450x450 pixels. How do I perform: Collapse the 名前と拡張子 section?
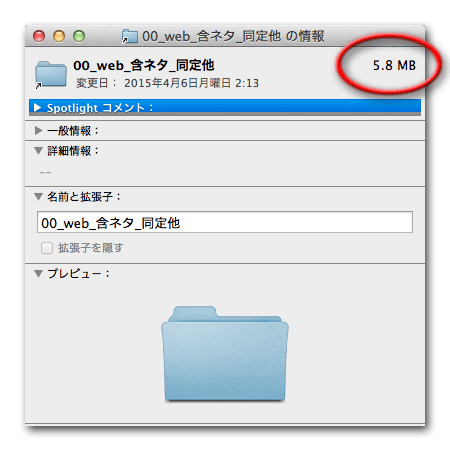38,197
